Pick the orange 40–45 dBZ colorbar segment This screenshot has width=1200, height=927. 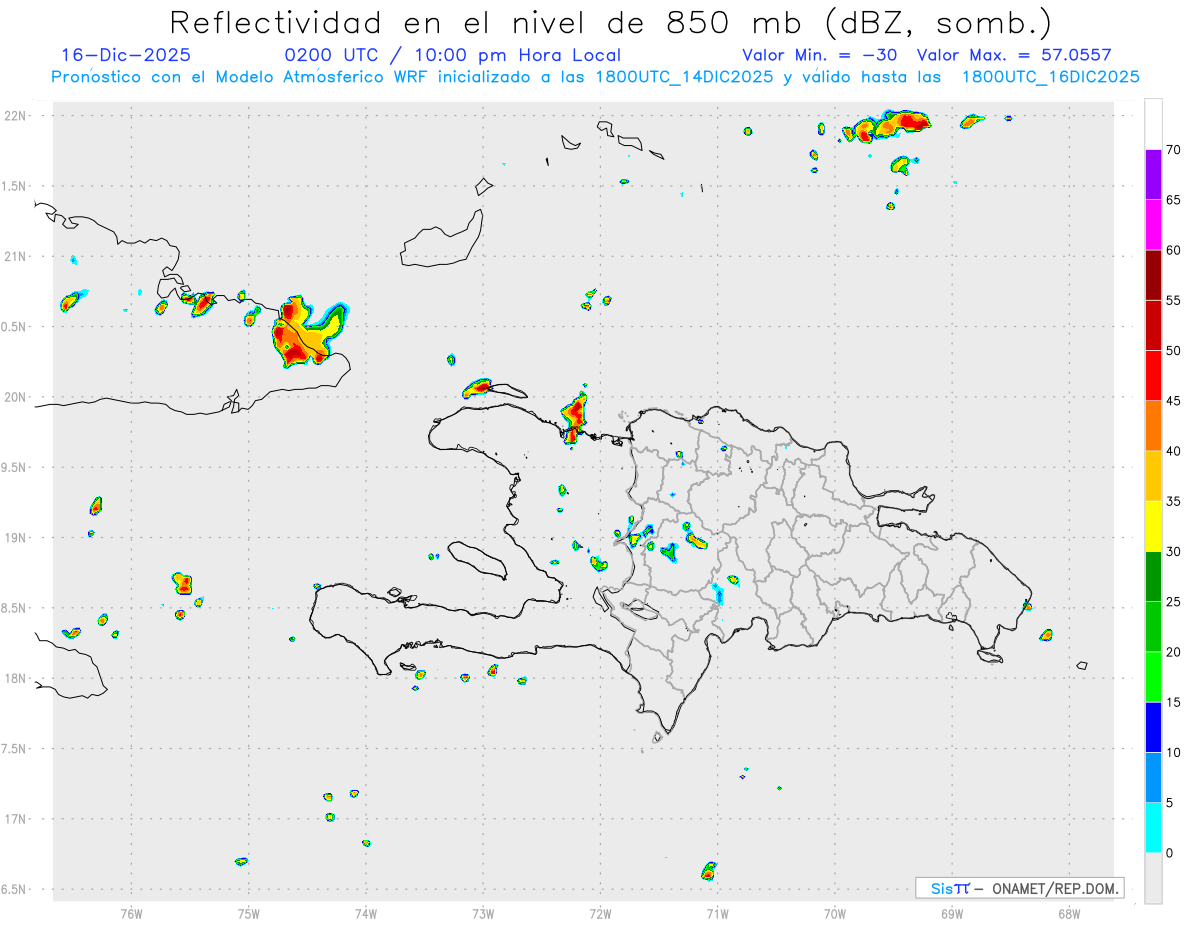coord(1153,426)
